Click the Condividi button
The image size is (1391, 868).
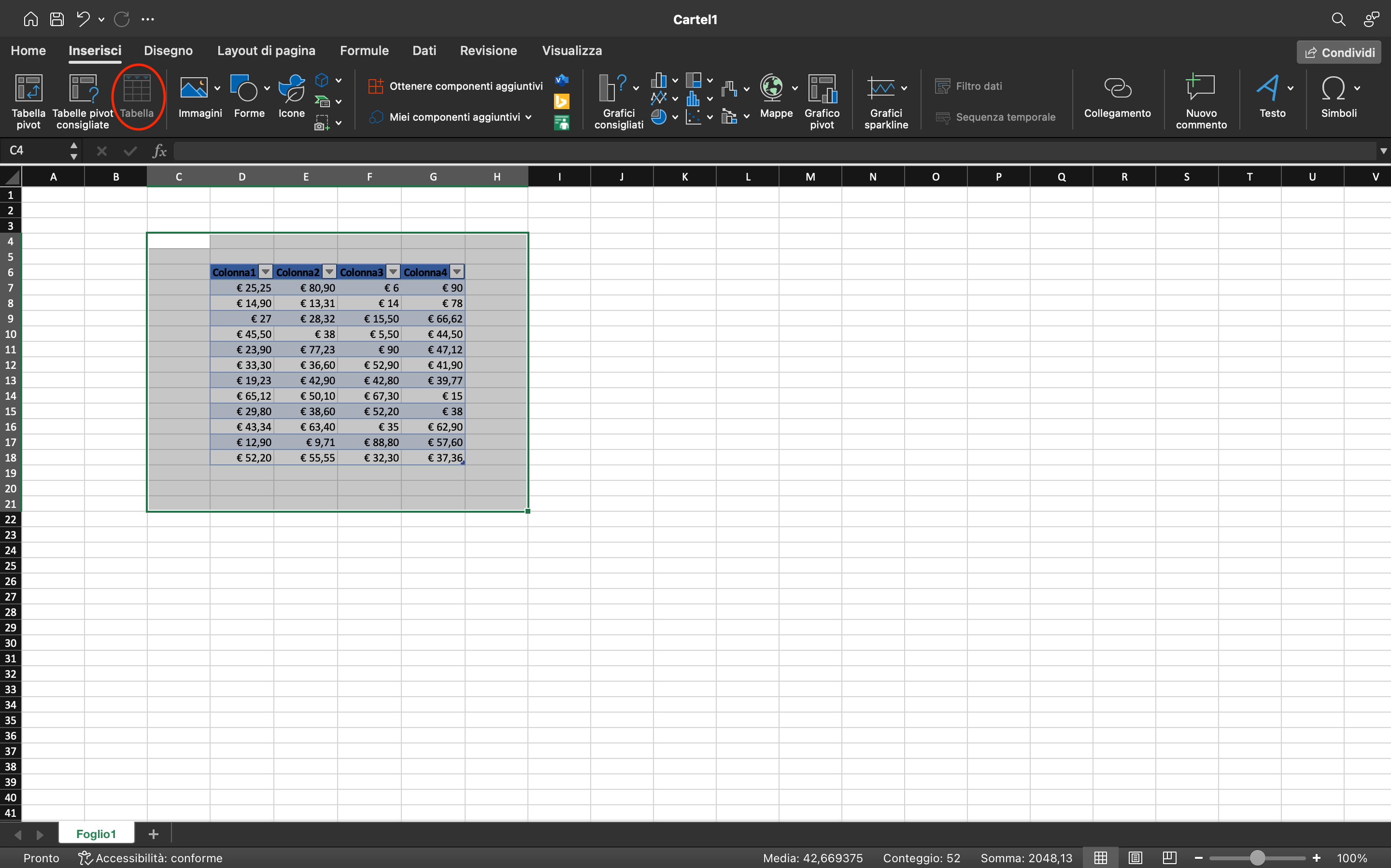pos(1338,52)
